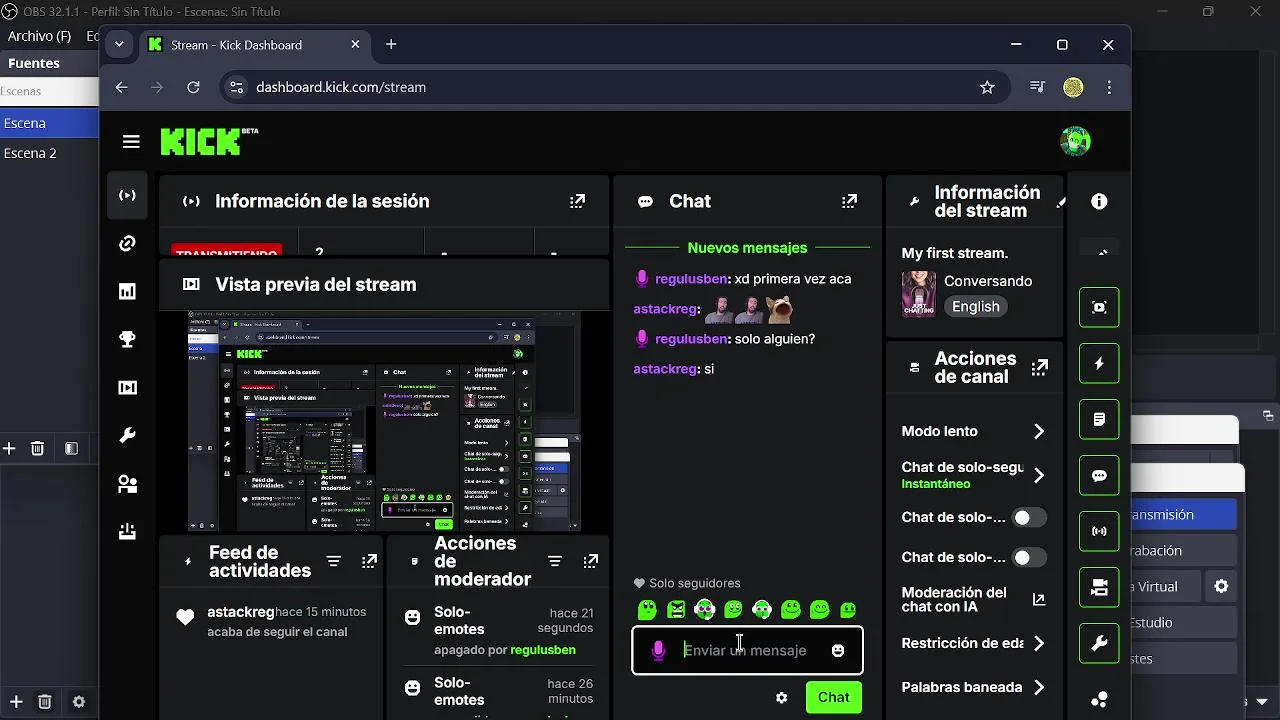This screenshot has height=720, width=1280.
Task: Reload the dashboard.kick.com page
Action: click(193, 87)
